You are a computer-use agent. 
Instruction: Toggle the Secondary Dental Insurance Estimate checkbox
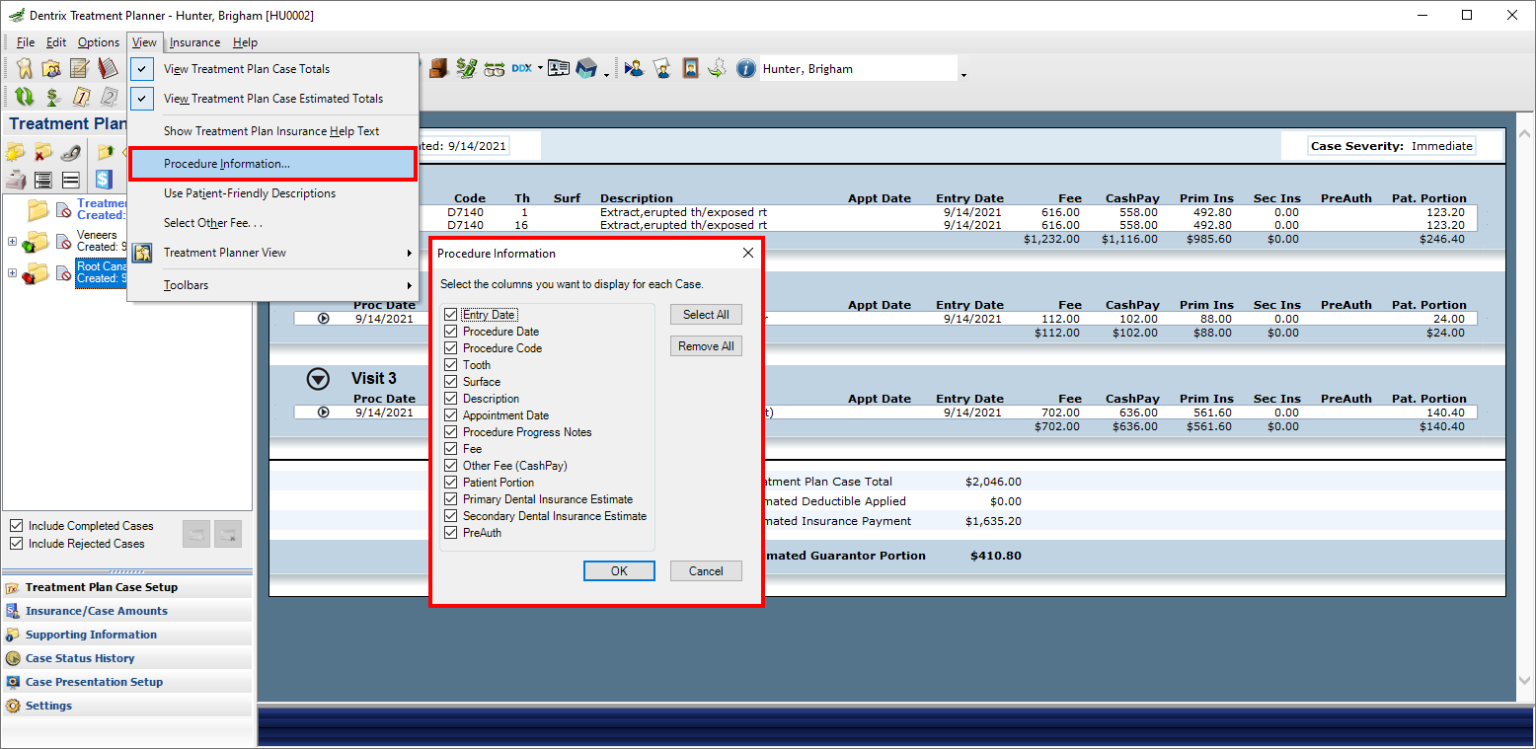pos(451,516)
